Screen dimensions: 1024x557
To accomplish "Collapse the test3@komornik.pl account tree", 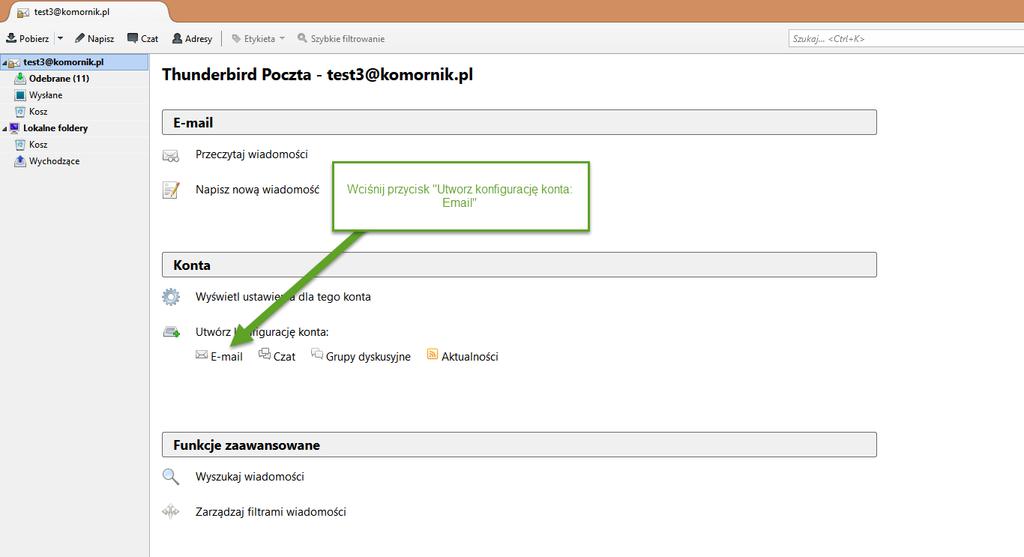I will coord(4,63).
